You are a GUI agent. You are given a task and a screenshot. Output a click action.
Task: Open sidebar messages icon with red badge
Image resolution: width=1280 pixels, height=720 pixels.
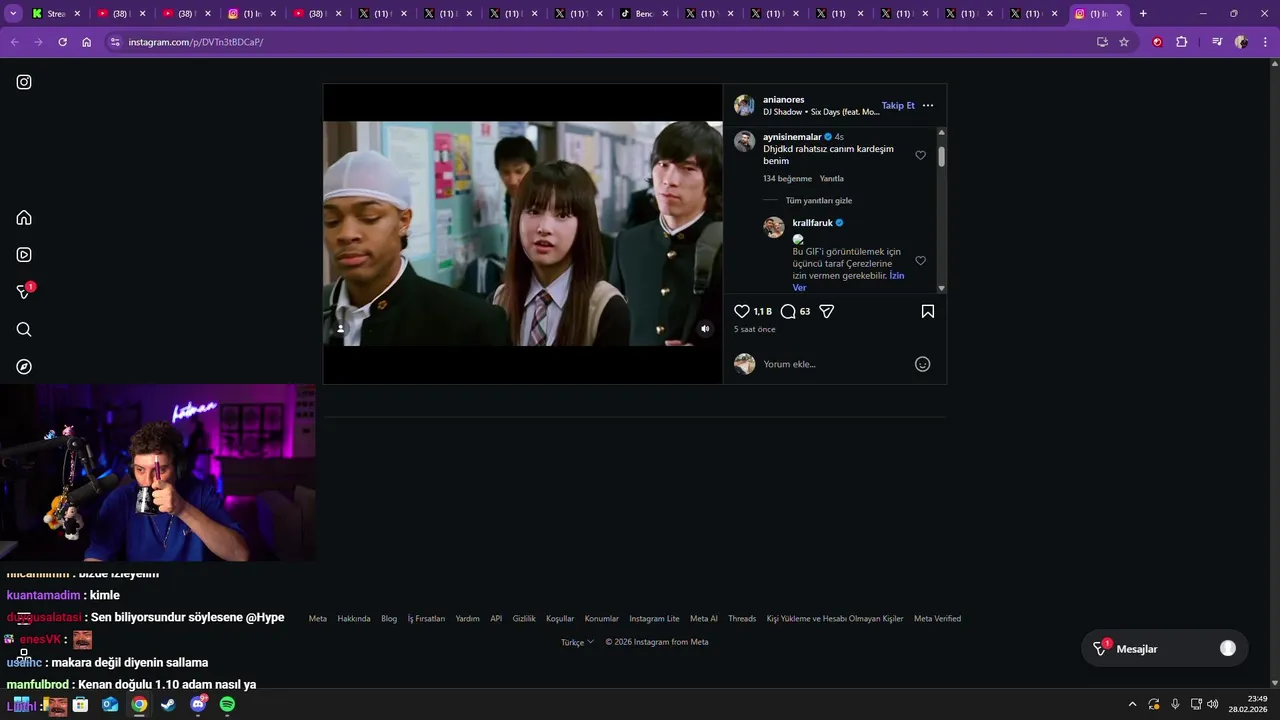pyautogui.click(x=25, y=291)
